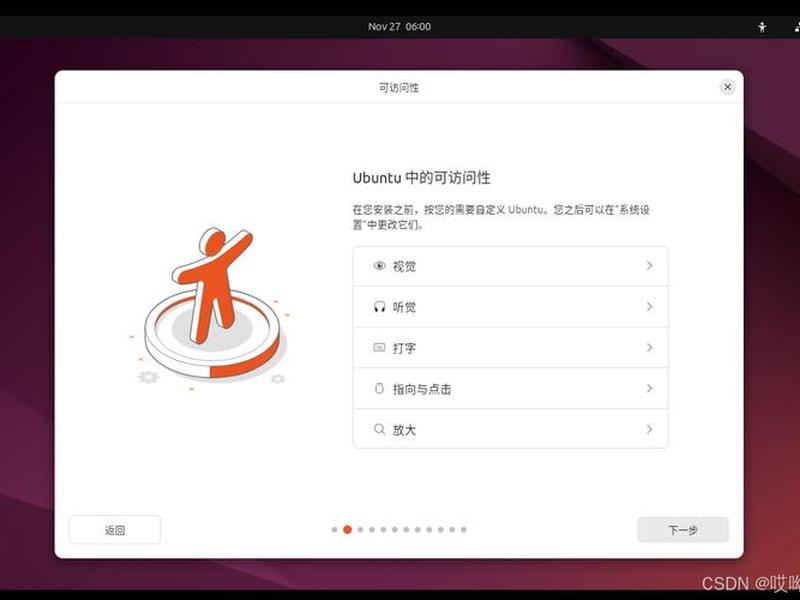
Task: Click the mouse icon beside 指向与点击
Action: (x=379, y=388)
